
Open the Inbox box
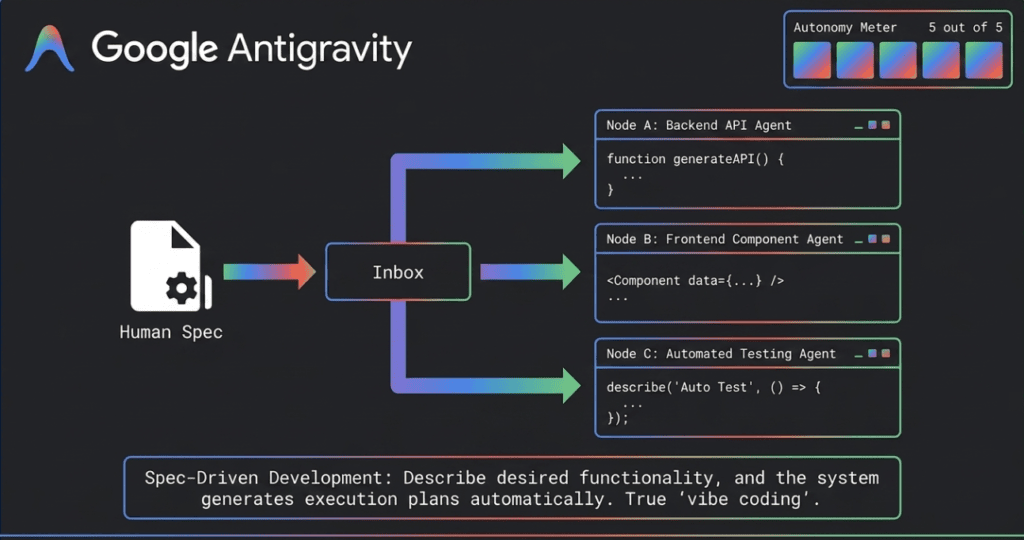click(398, 272)
